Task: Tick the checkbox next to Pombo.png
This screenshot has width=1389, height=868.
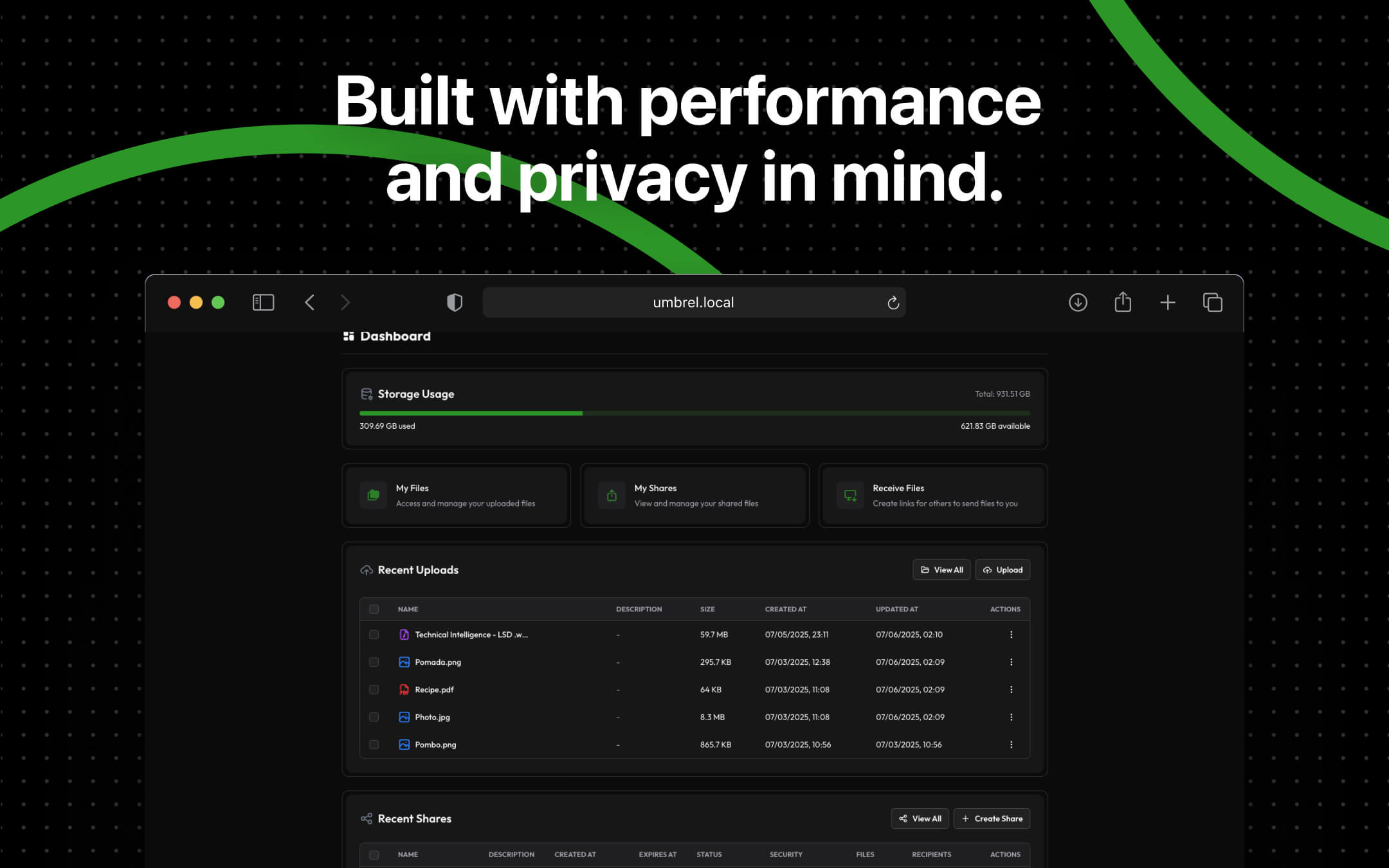Action: coord(374,745)
